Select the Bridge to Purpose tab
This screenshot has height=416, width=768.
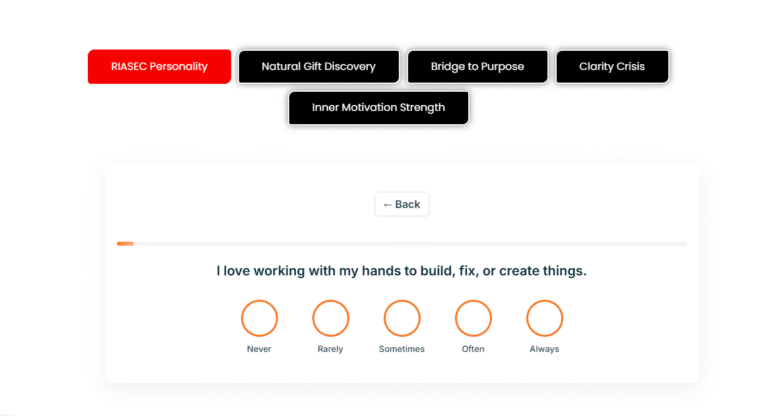coord(477,67)
